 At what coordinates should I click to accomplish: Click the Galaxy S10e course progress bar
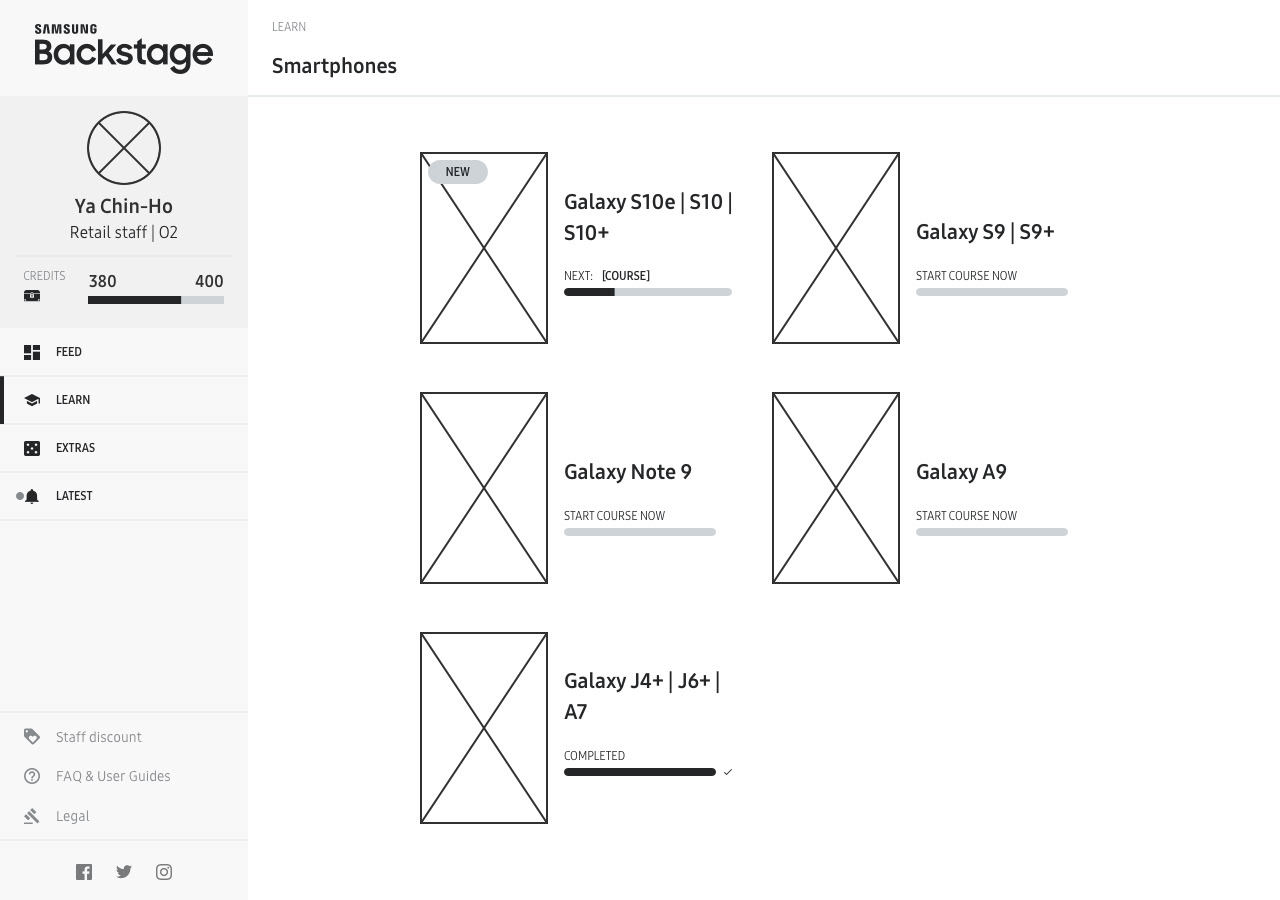coord(648,292)
